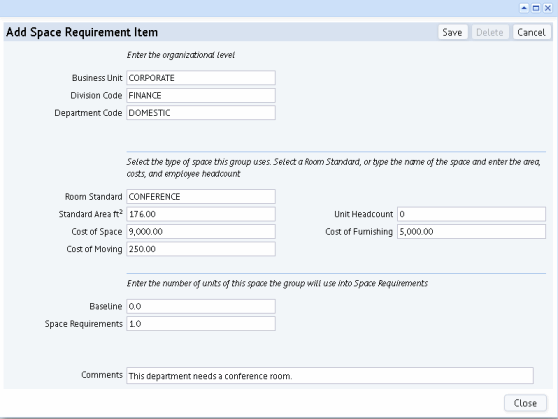Click the Add Space Requirement Item title
This screenshot has height=419, width=558.
(82, 32)
